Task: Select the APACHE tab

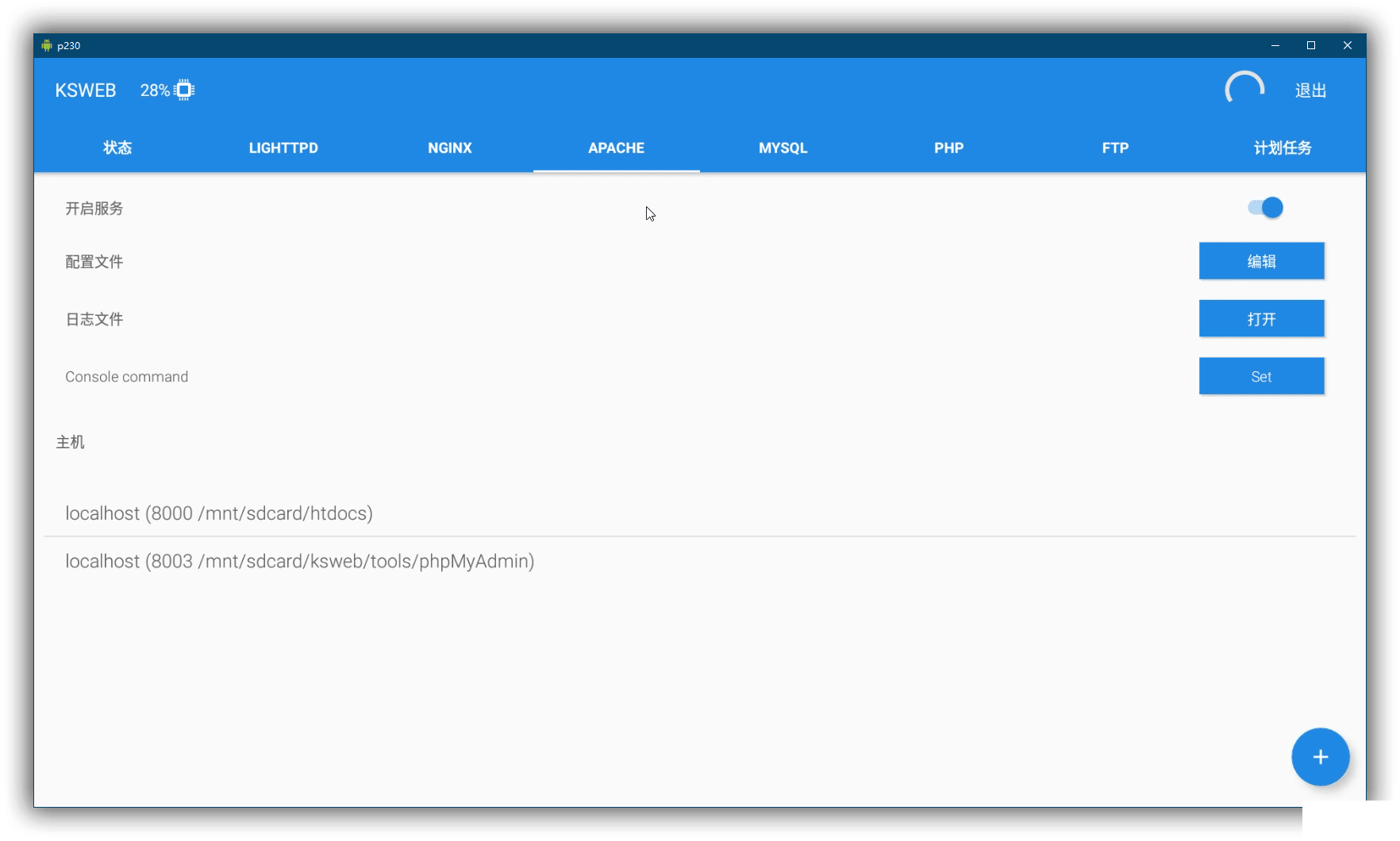Action: pyautogui.click(x=617, y=148)
